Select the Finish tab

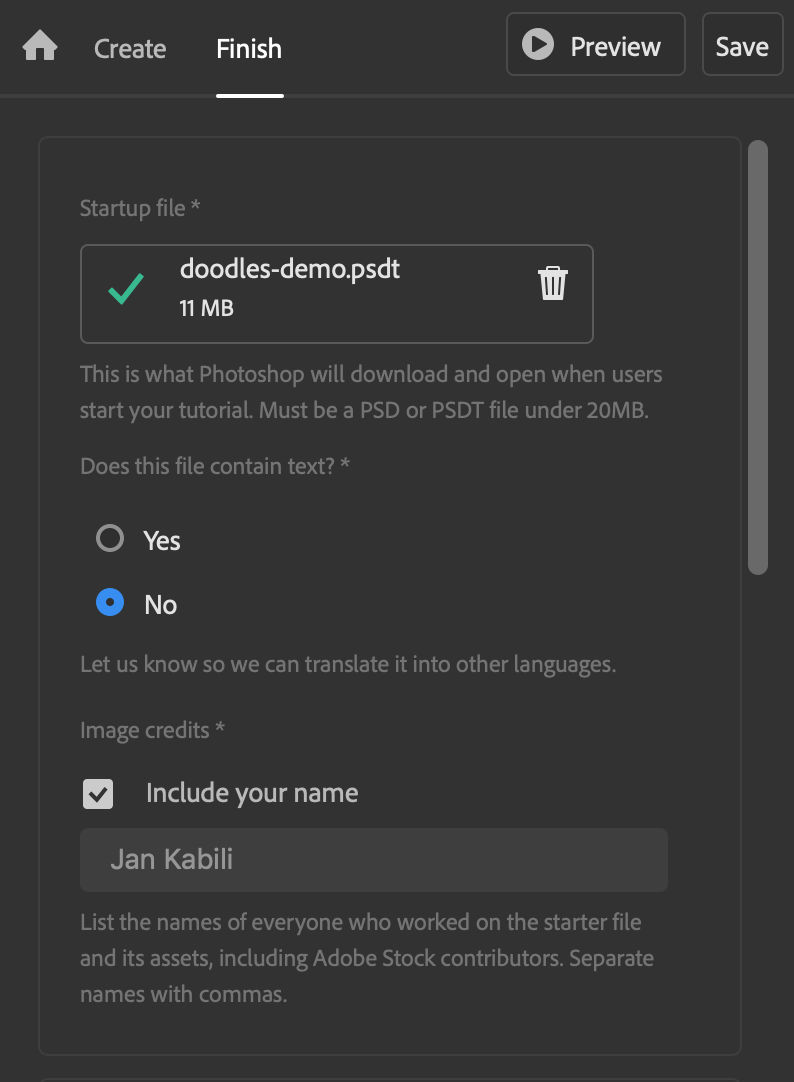click(249, 48)
